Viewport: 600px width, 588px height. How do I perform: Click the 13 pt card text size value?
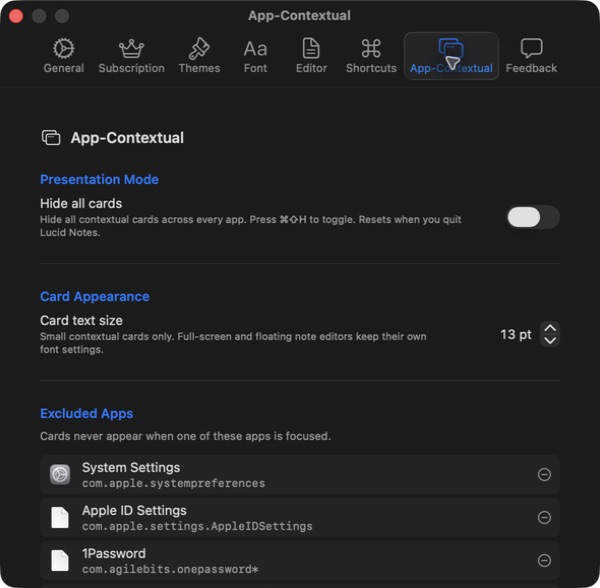[516, 334]
